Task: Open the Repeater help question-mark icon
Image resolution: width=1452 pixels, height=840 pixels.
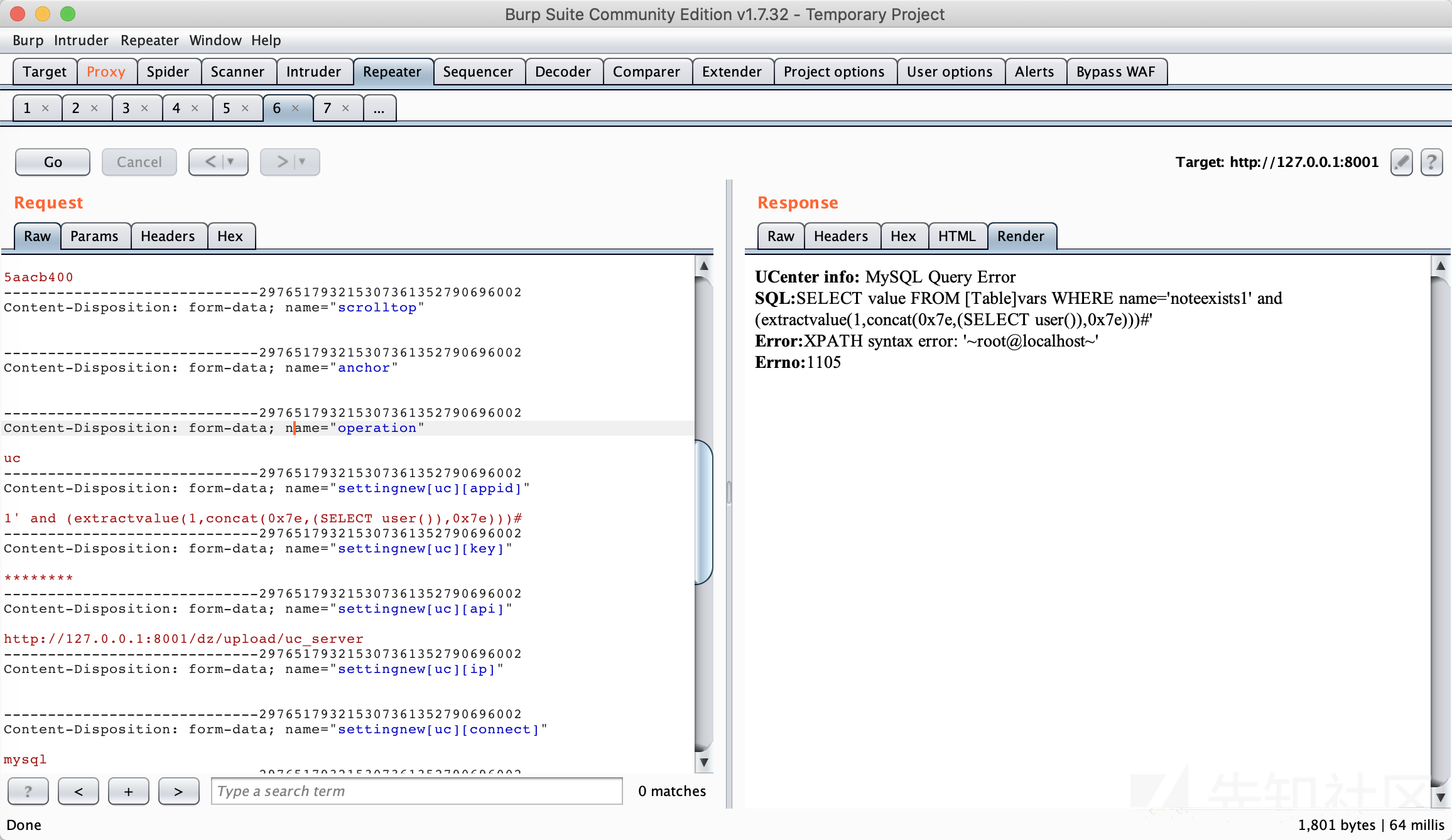Action: pos(1431,162)
